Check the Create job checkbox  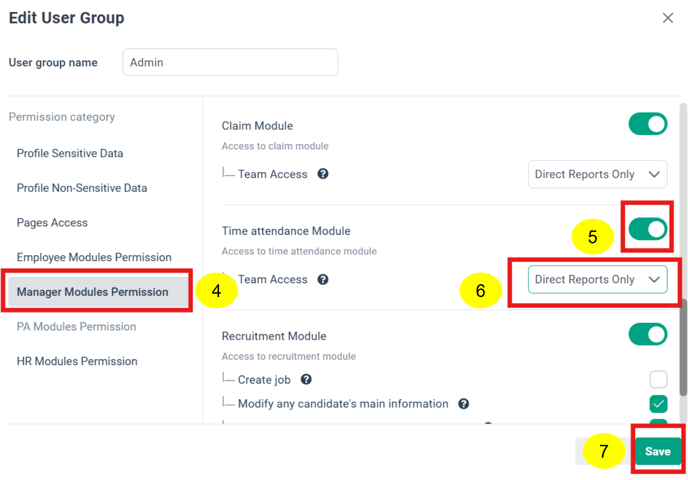658,380
